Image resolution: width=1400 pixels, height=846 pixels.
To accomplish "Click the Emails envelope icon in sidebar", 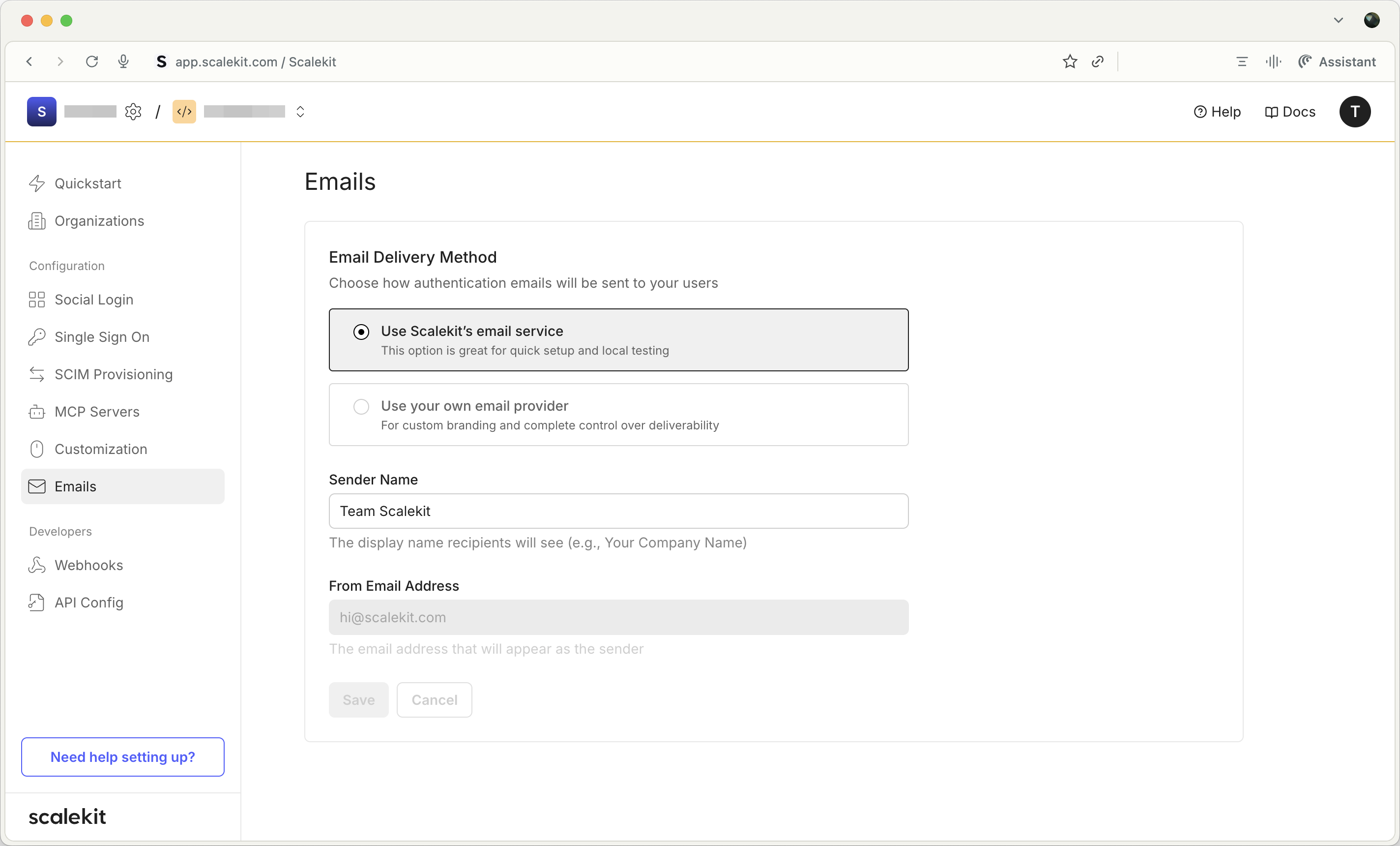I will (x=36, y=486).
